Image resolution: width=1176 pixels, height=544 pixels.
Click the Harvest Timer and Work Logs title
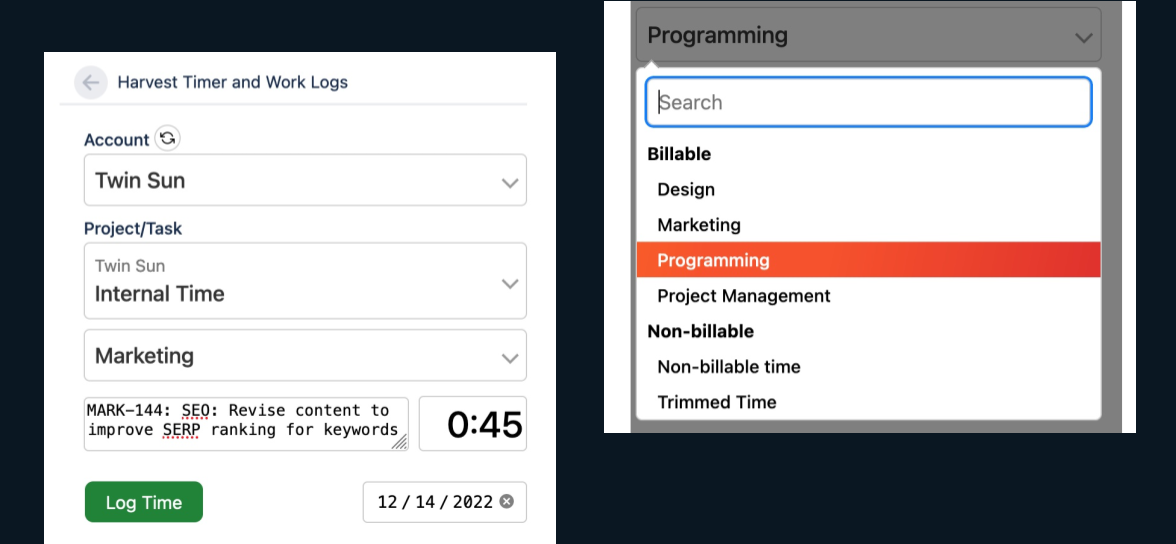[233, 82]
